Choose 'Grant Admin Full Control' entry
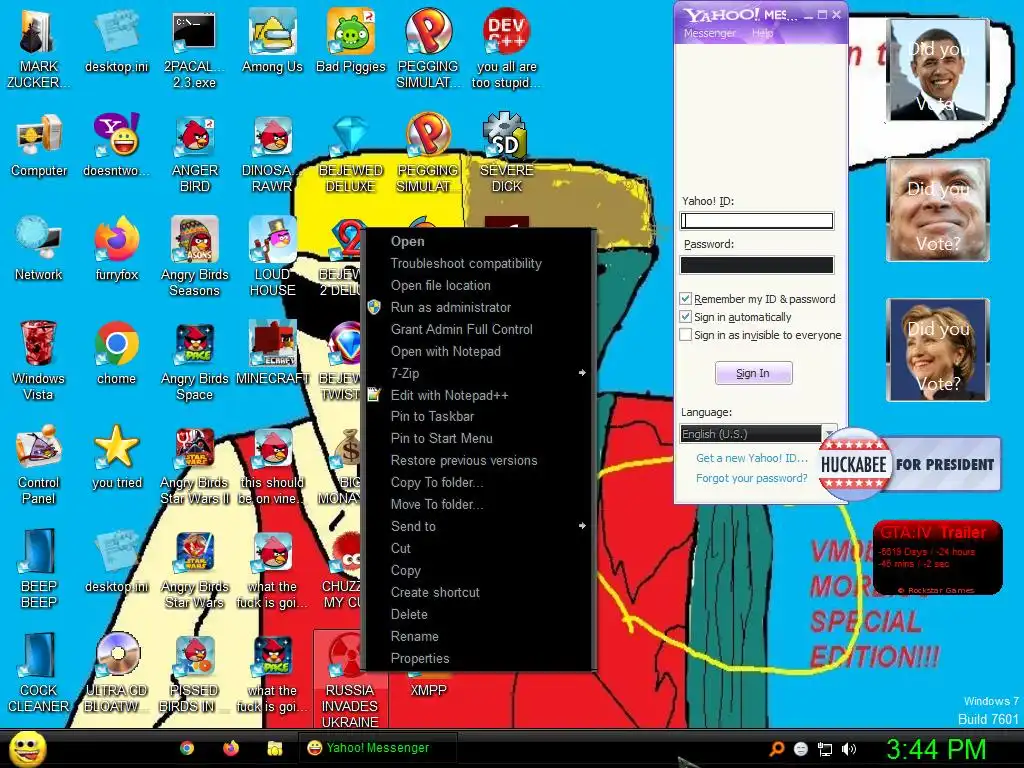This screenshot has width=1024, height=768. click(479, 329)
